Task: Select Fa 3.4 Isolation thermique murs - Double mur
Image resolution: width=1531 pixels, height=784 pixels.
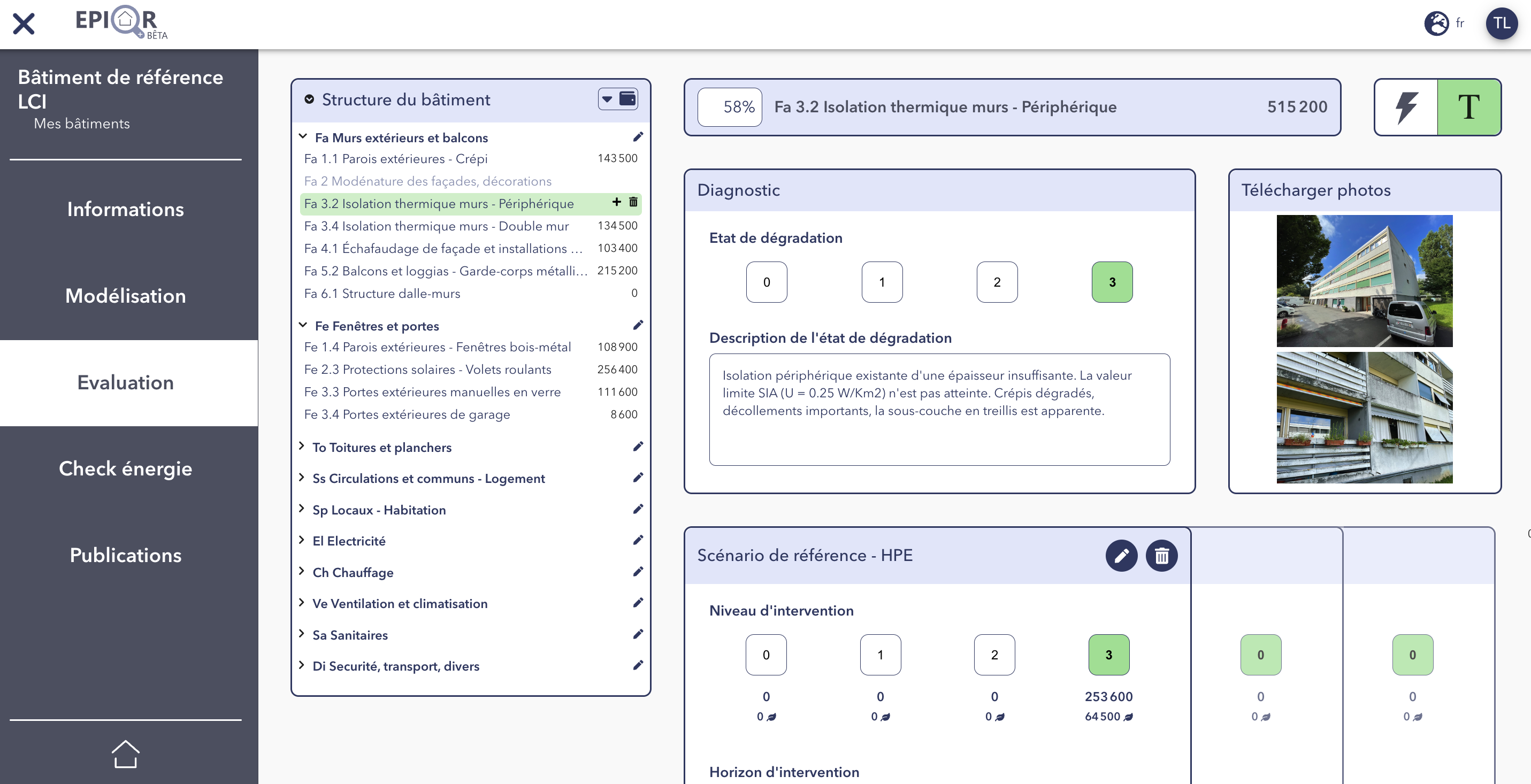Action: click(471, 226)
